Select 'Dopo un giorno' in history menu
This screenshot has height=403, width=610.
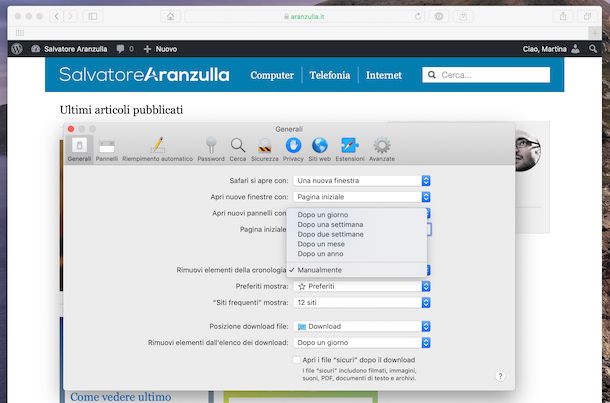357,215
